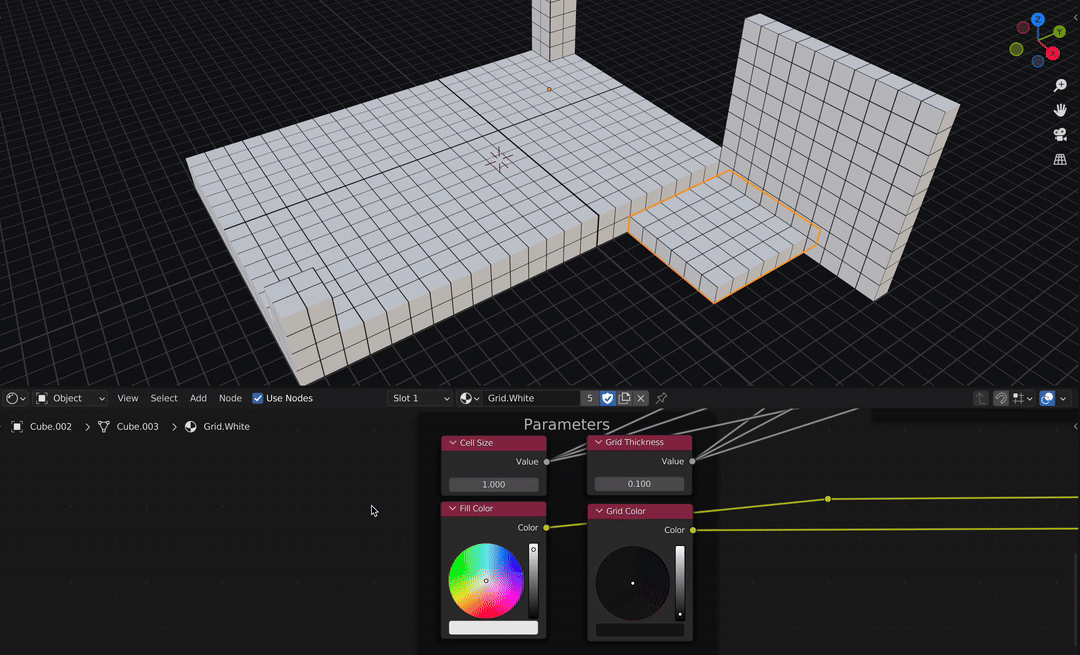Click the parent node tree arrow icon
The height and width of the screenshot is (655, 1080).
[x=981, y=398]
